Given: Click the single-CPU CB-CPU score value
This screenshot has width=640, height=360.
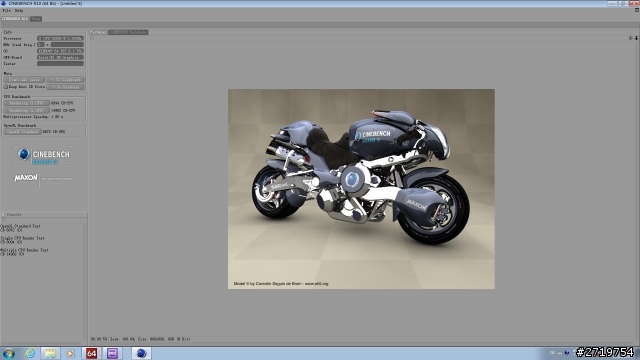Looking at the screenshot, I should tap(63, 103).
